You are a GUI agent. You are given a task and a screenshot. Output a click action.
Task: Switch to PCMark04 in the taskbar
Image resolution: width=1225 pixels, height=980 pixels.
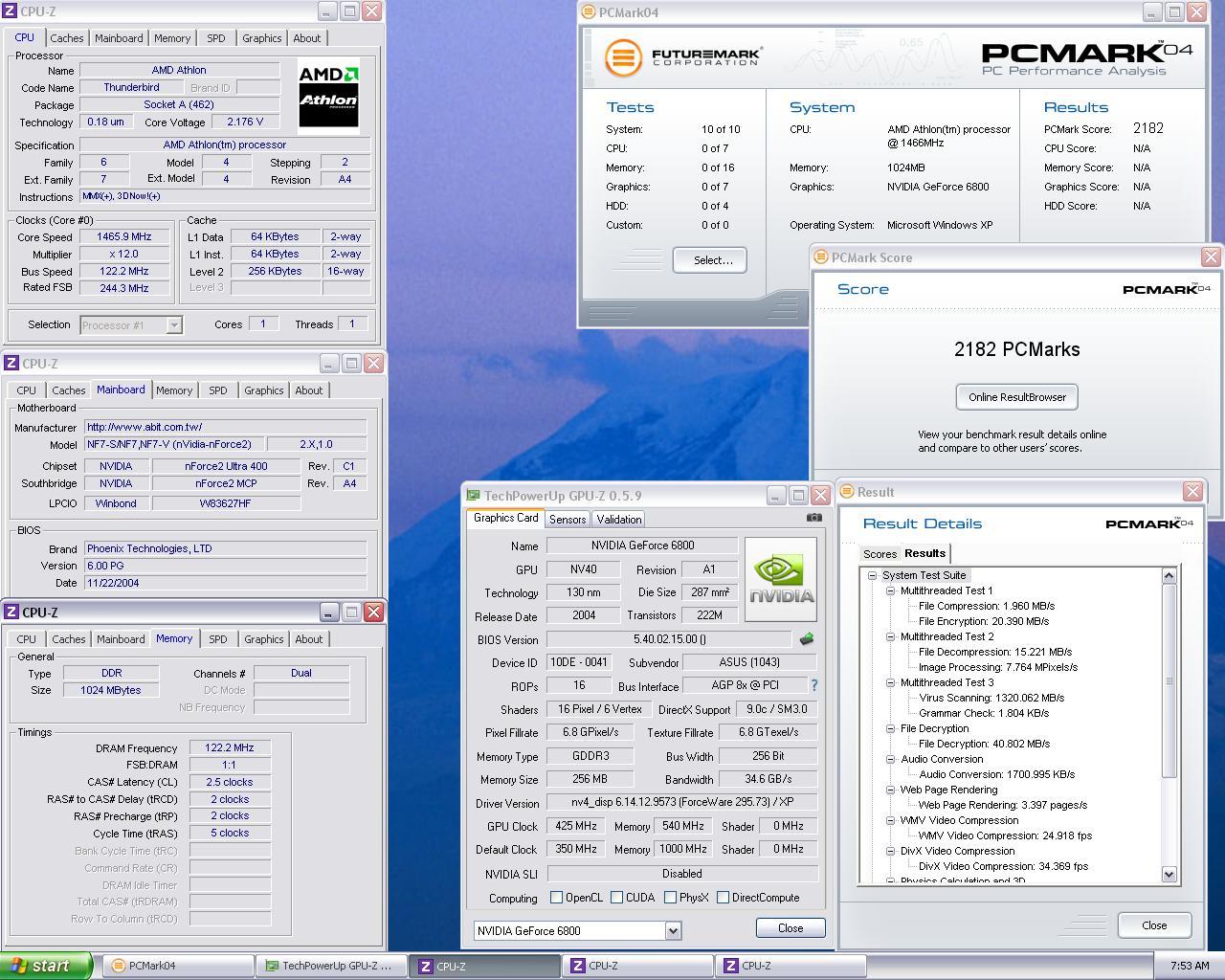(178, 966)
